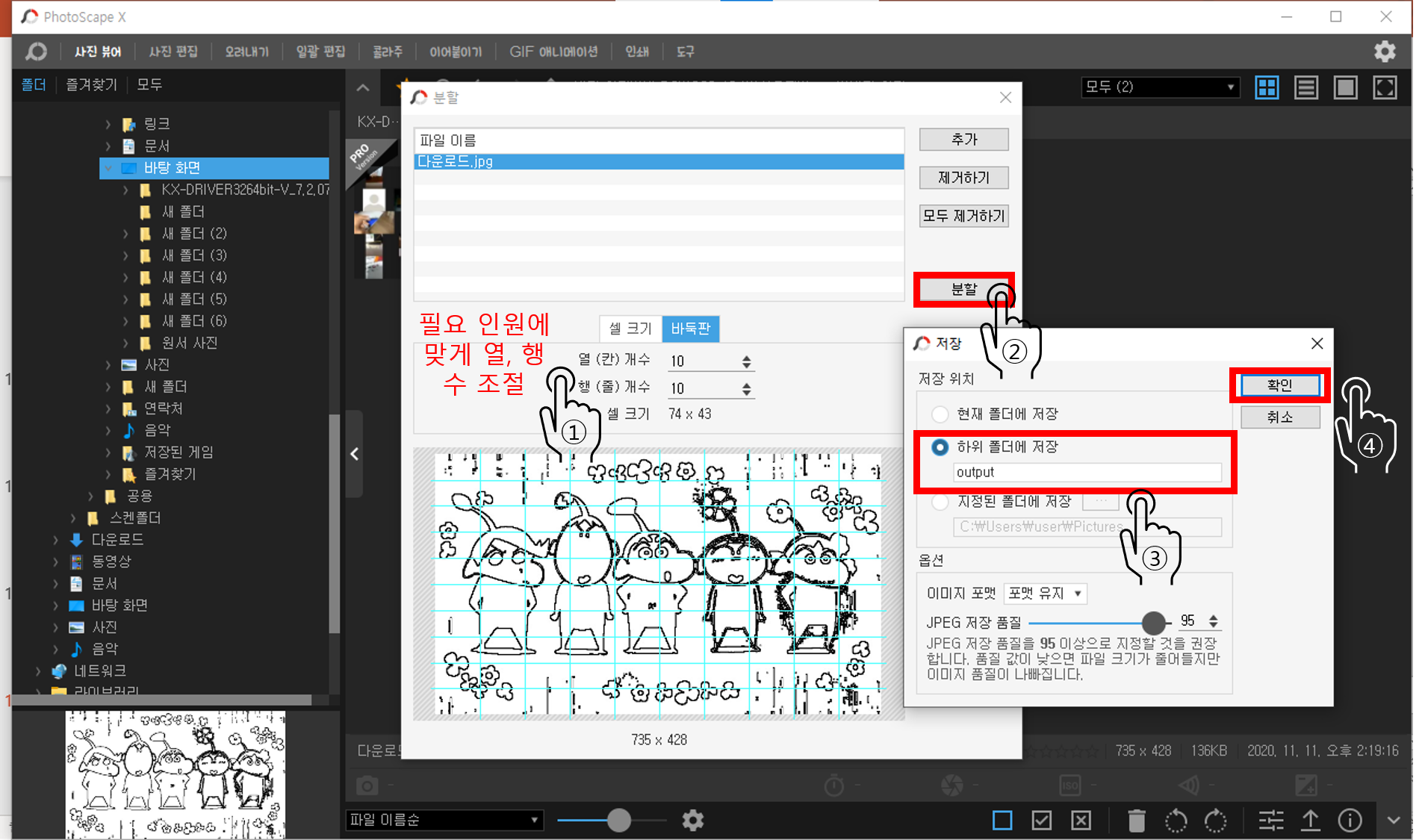
Task: Close the 분할 dialog
Action: point(1005,97)
